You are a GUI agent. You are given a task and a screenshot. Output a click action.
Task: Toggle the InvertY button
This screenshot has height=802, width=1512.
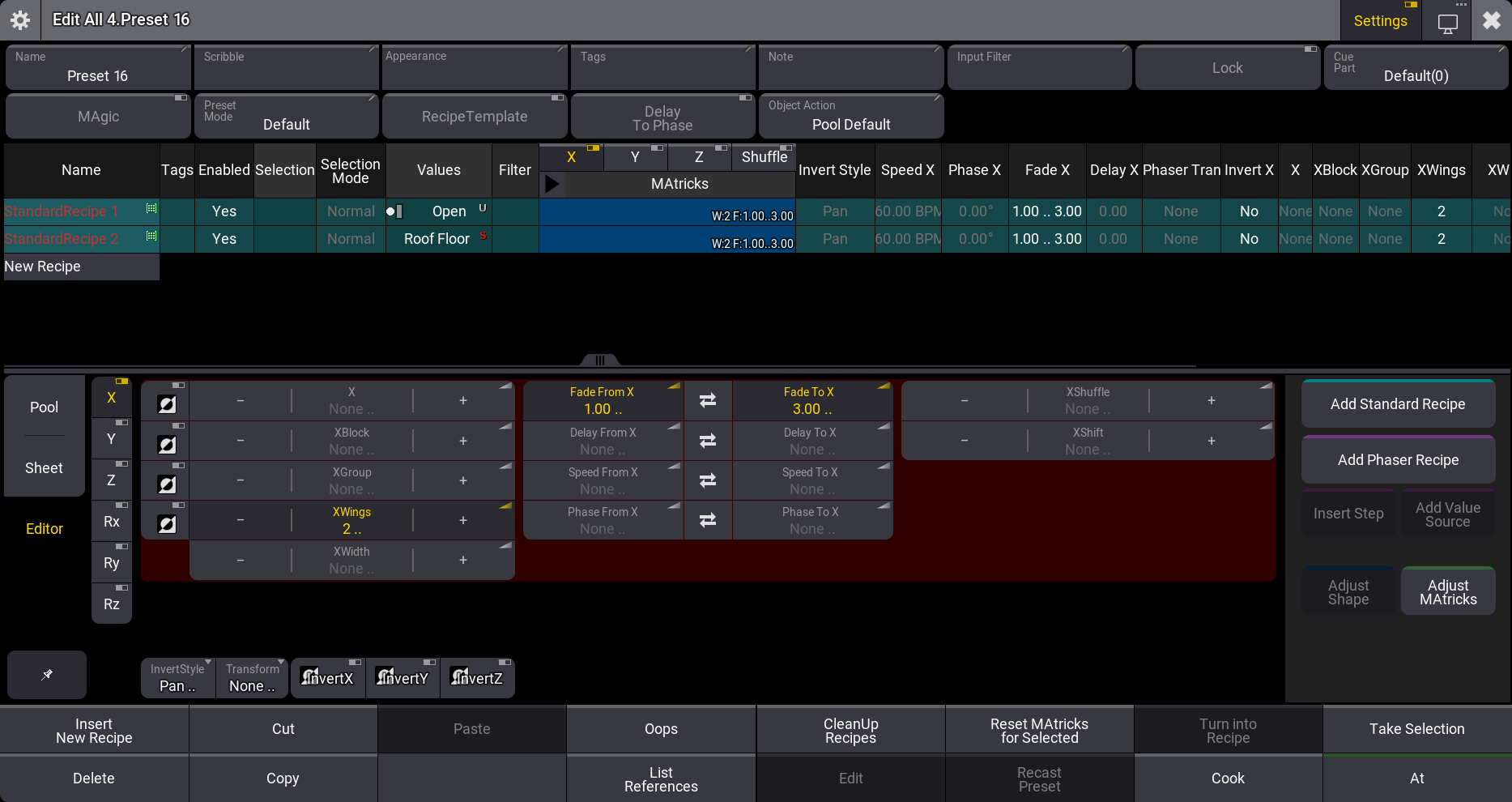pyautogui.click(x=402, y=678)
